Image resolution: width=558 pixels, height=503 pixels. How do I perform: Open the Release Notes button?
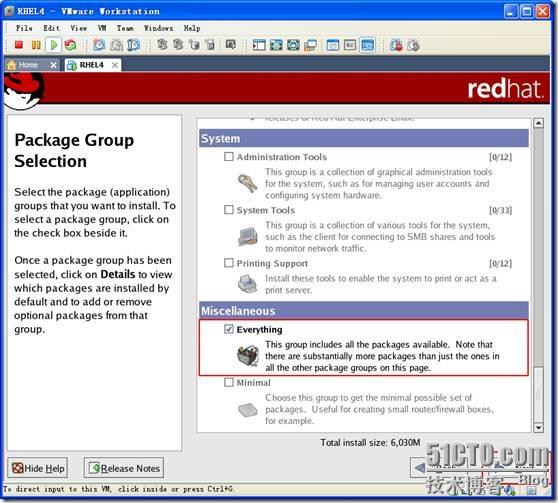(124, 468)
